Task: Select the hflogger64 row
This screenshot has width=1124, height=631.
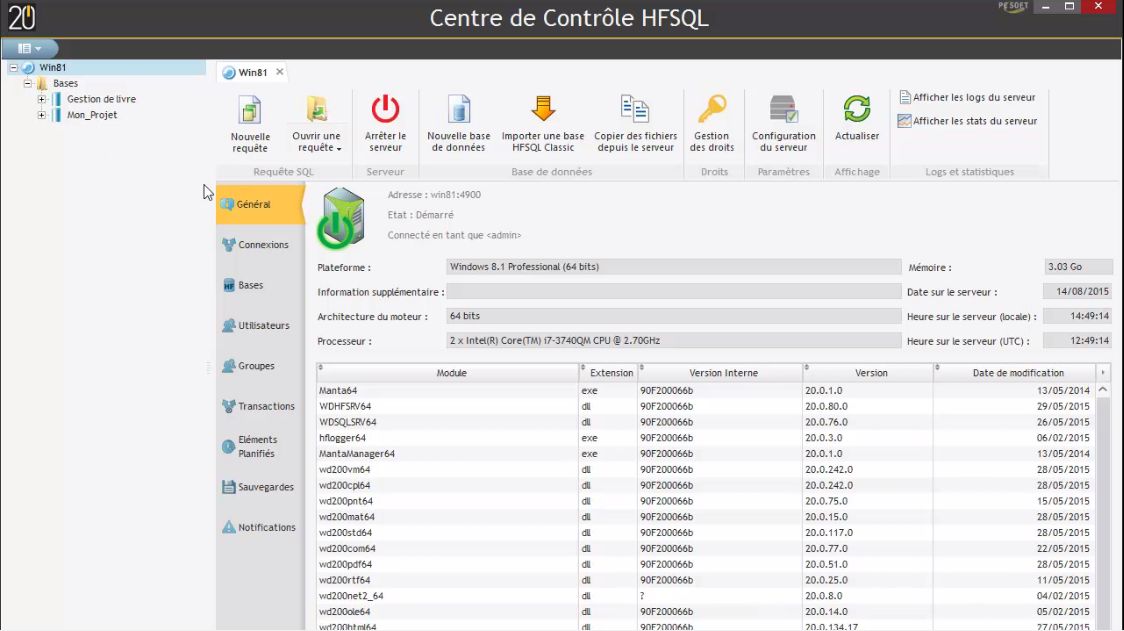Action: tap(705, 438)
